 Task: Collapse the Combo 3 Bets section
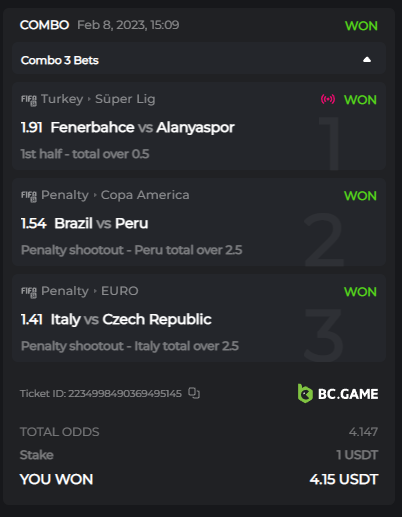point(367,60)
